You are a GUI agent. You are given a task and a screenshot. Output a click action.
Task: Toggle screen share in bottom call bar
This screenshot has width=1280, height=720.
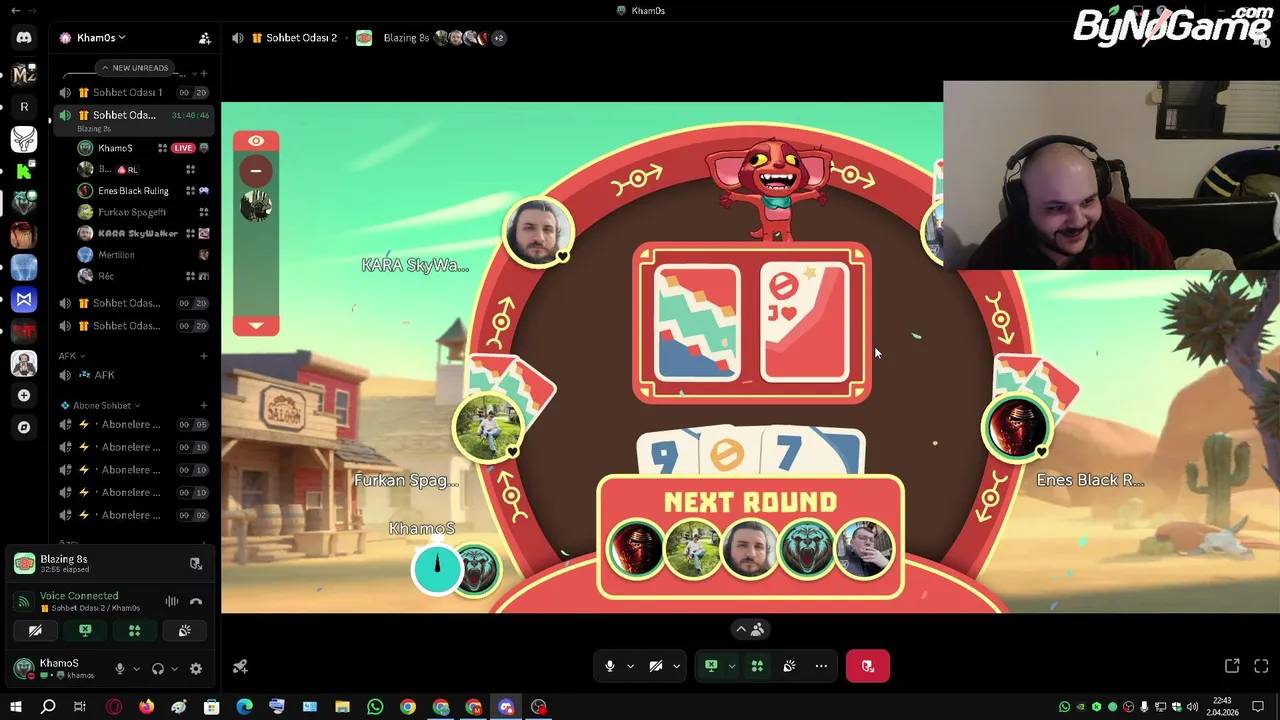[x=711, y=666]
